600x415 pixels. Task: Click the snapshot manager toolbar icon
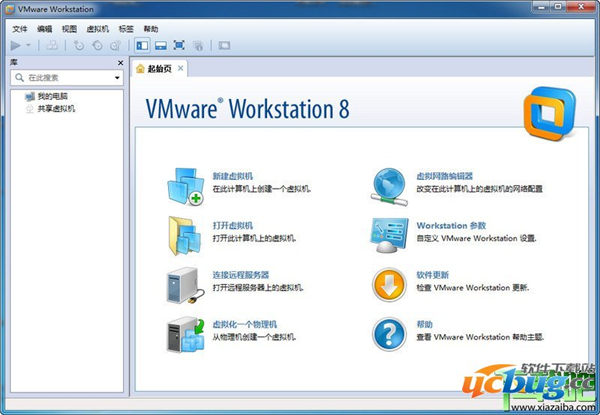[x=115, y=46]
